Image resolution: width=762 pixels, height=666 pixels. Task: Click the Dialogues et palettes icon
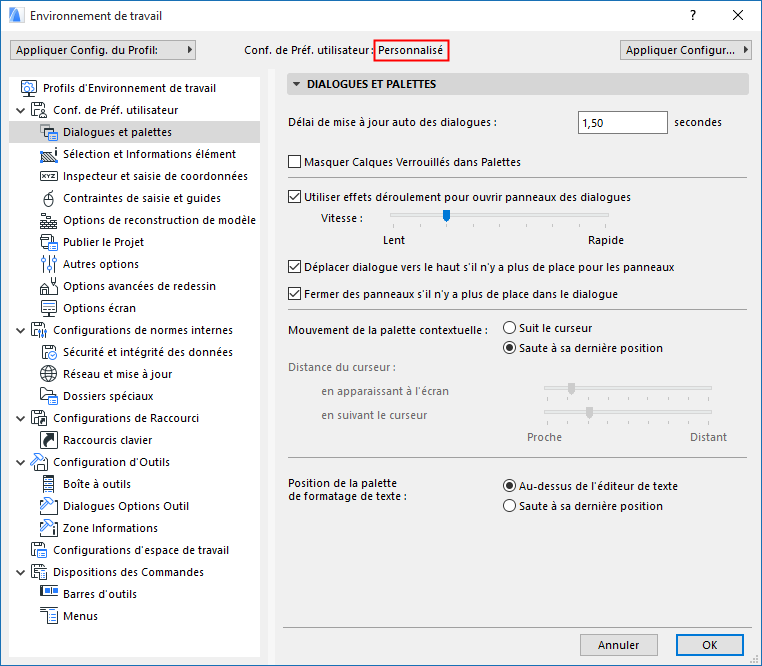point(49,132)
